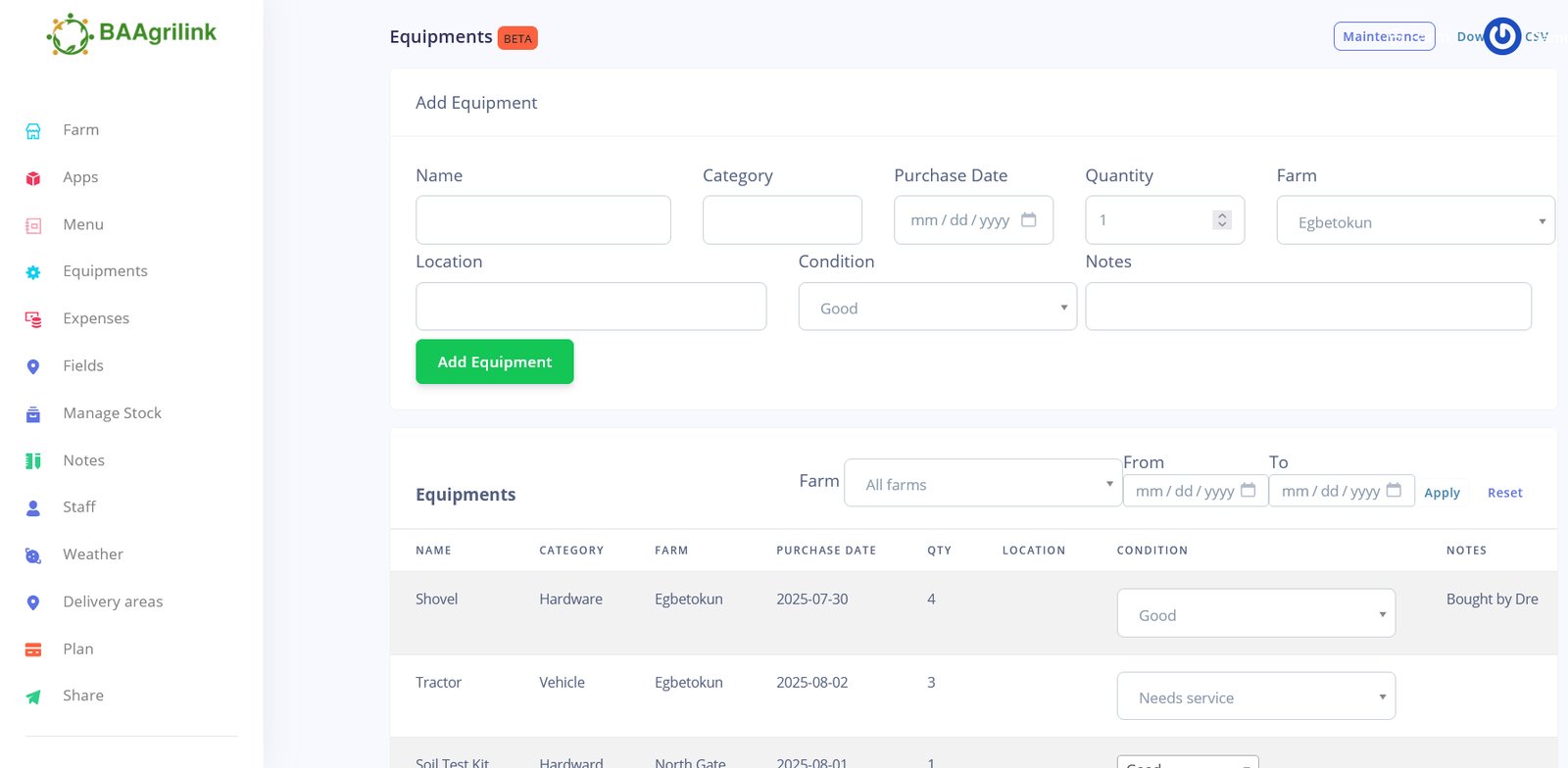Click the Share paper plane icon
This screenshot has width=1568, height=768.
[x=33, y=696]
